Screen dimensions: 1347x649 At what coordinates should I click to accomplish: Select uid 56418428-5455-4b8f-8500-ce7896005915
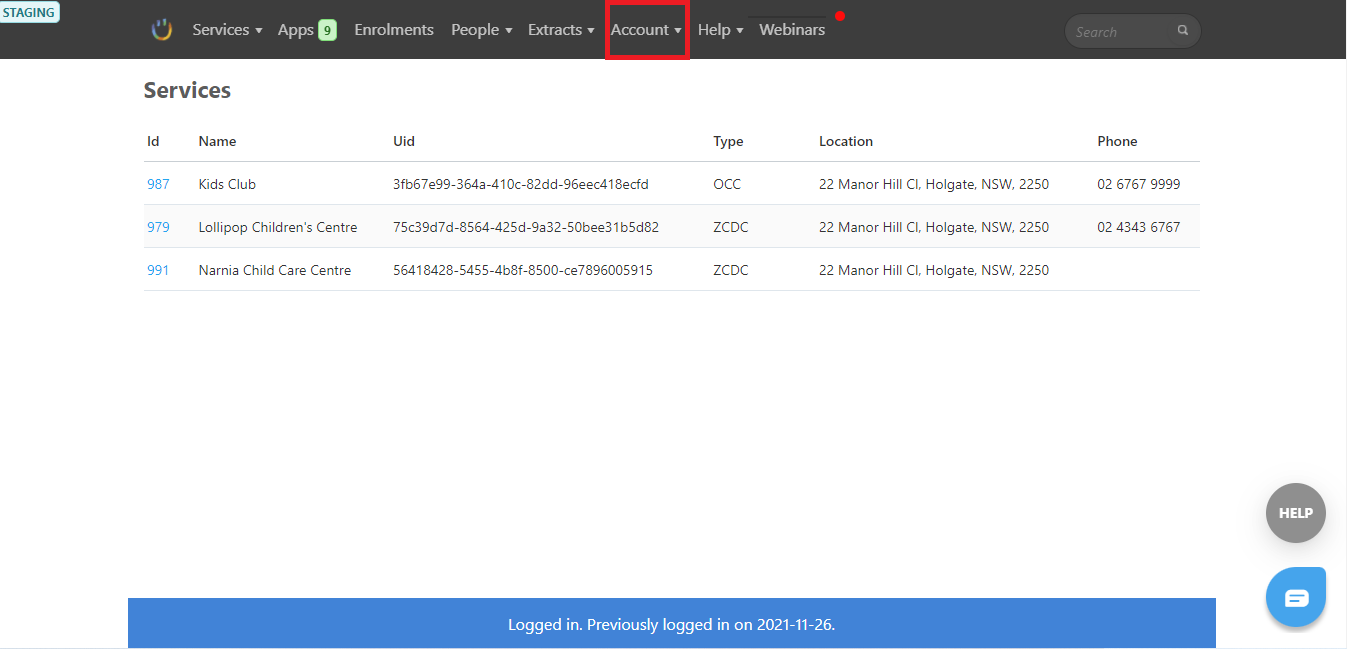[523, 270]
